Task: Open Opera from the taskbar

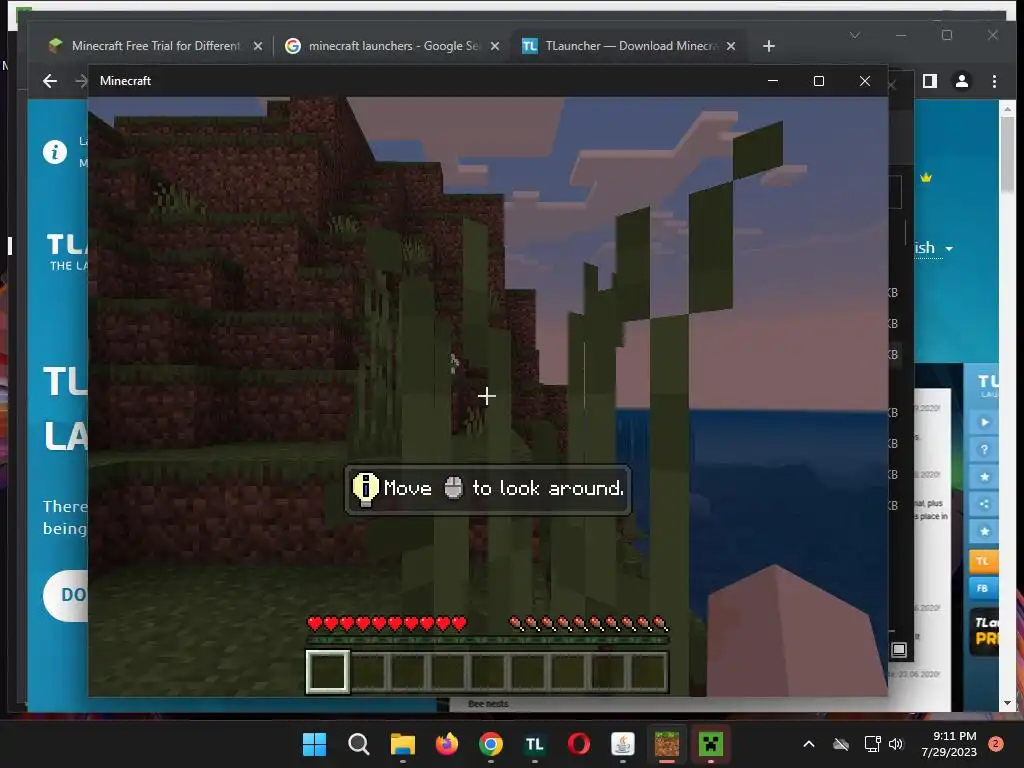Action: pyautogui.click(x=579, y=744)
